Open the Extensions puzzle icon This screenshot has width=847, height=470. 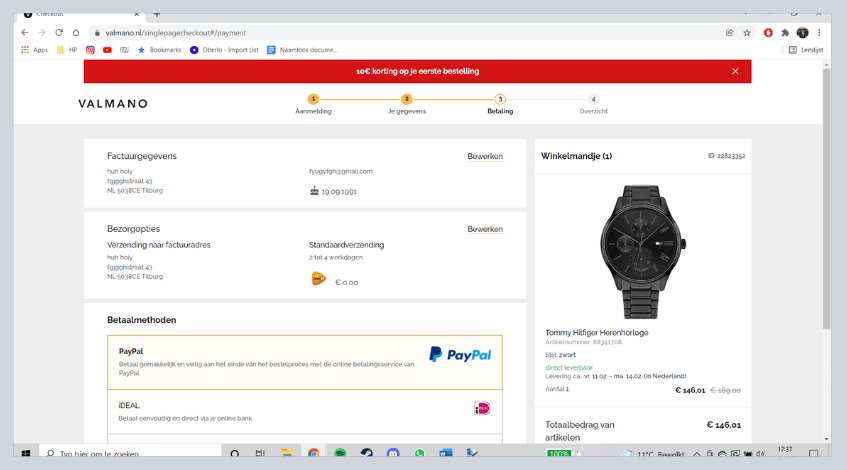pyautogui.click(x=785, y=33)
